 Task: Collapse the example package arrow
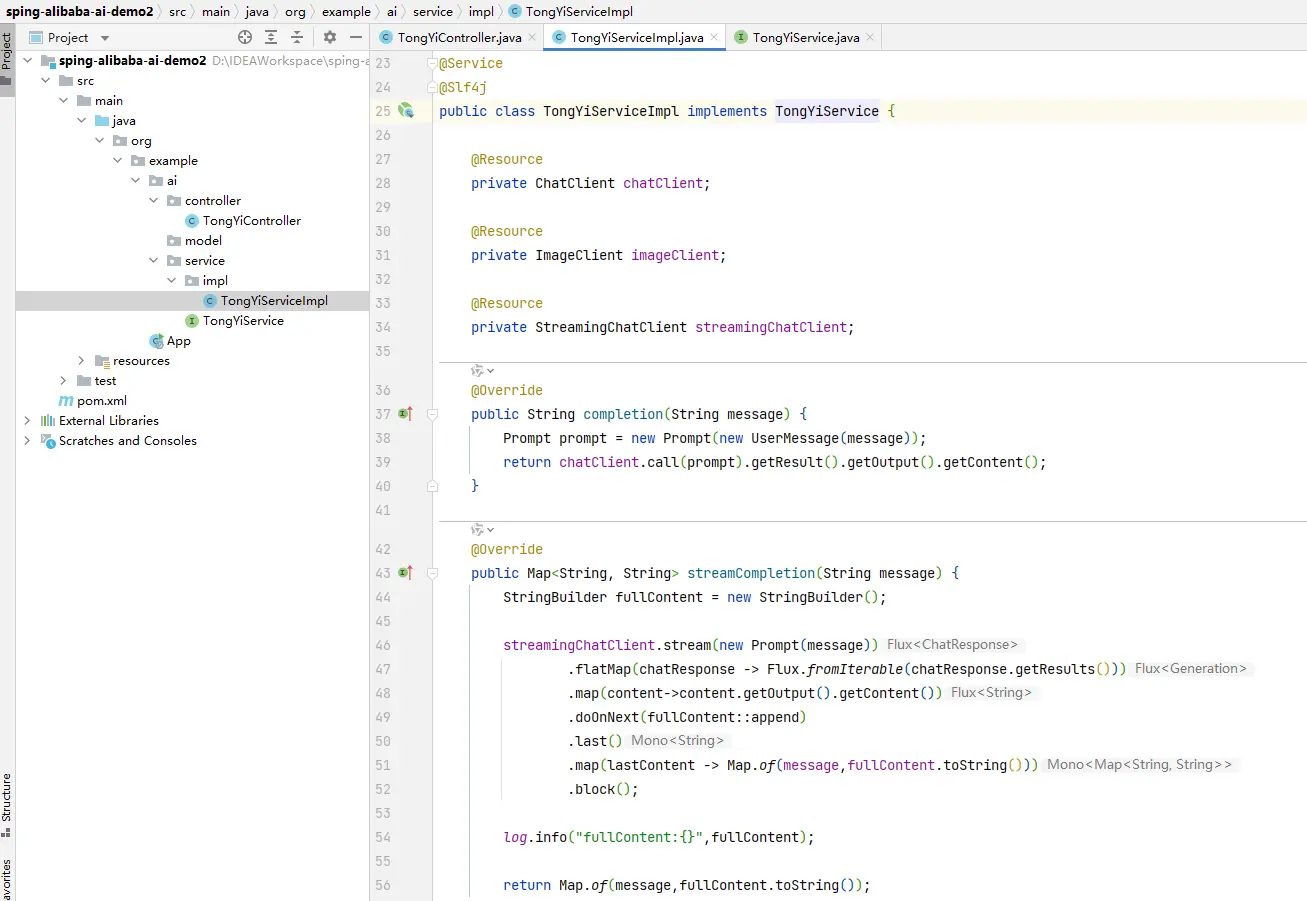tap(117, 161)
